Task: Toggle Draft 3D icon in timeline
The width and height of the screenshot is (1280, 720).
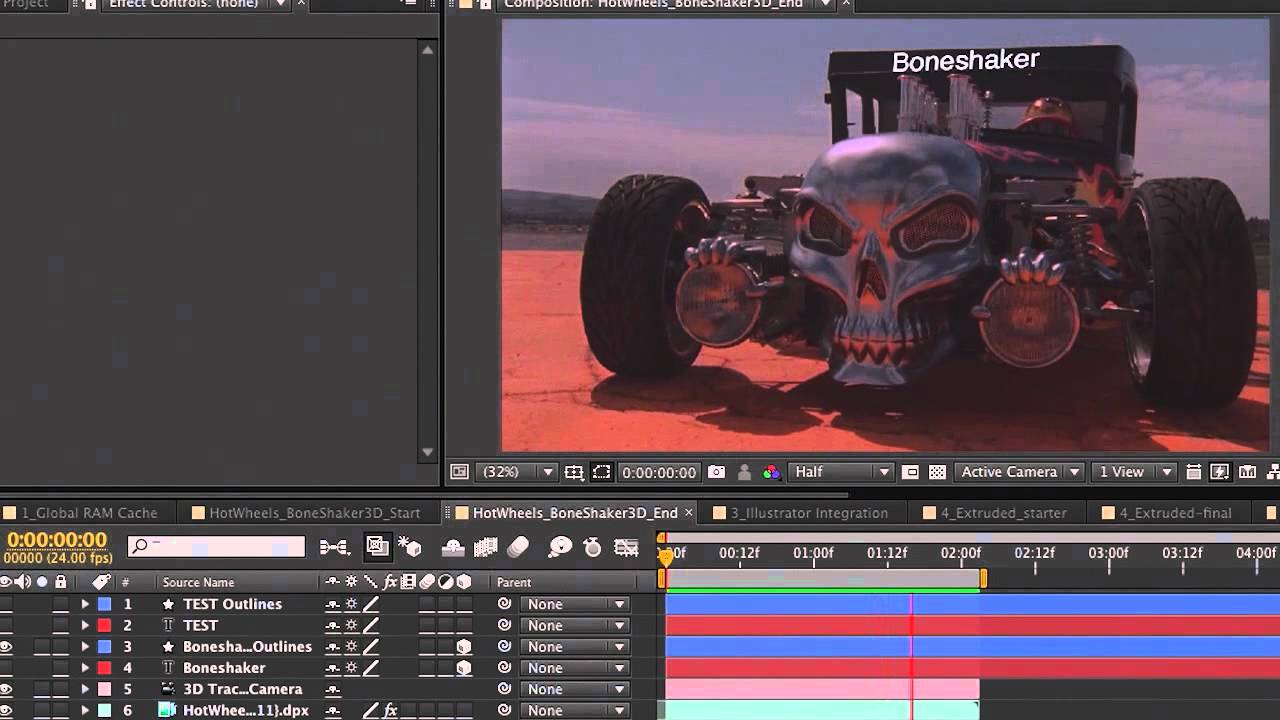Action: pyautogui.click(x=410, y=547)
